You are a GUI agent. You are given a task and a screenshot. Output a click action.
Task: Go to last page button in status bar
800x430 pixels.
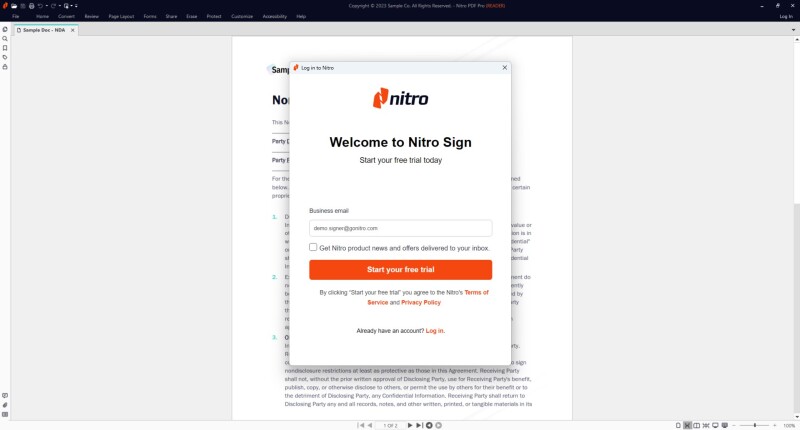[419, 425]
